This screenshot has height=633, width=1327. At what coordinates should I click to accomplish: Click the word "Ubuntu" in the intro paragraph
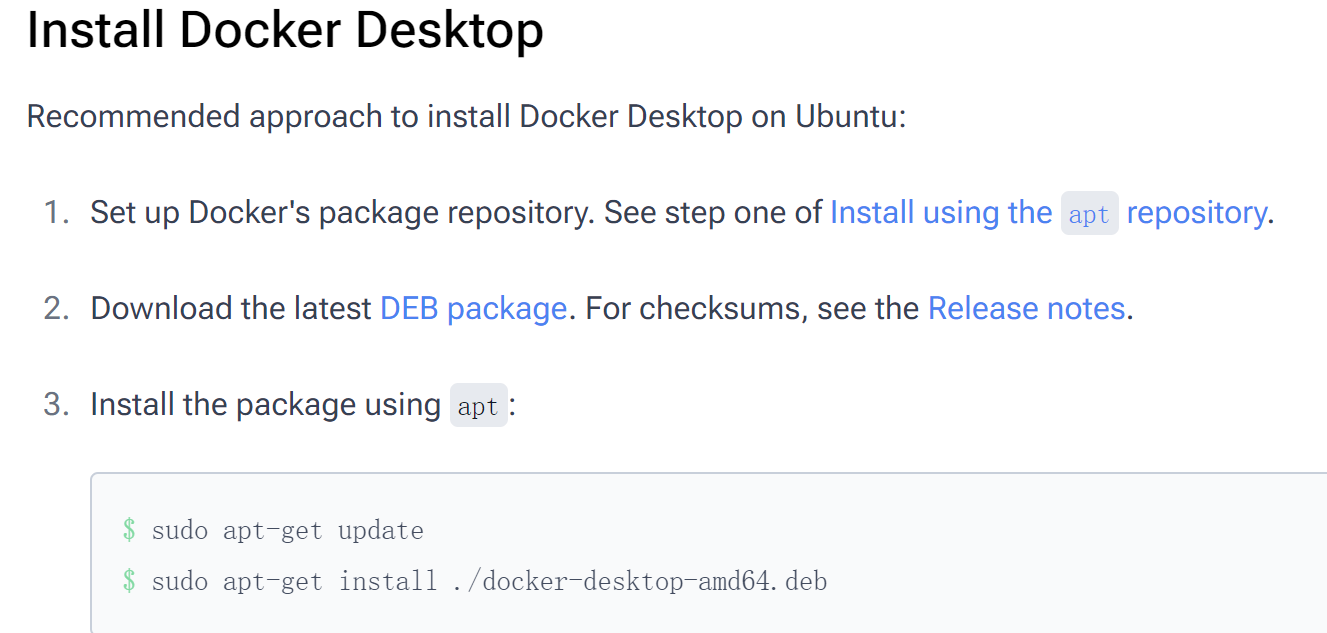tap(846, 117)
